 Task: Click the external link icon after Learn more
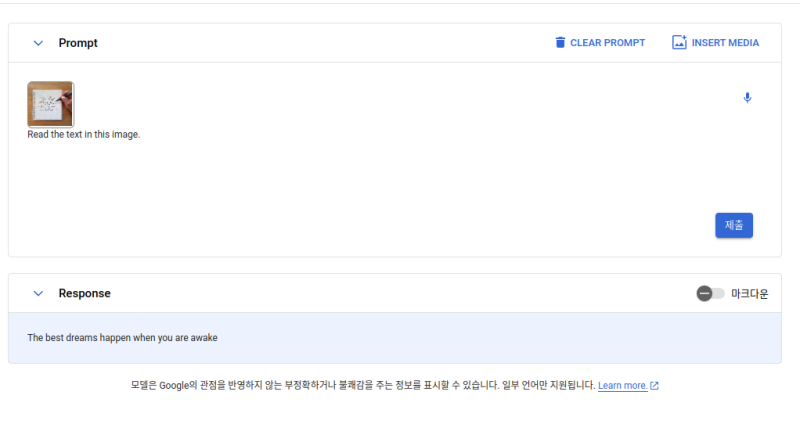[x=654, y=386]
